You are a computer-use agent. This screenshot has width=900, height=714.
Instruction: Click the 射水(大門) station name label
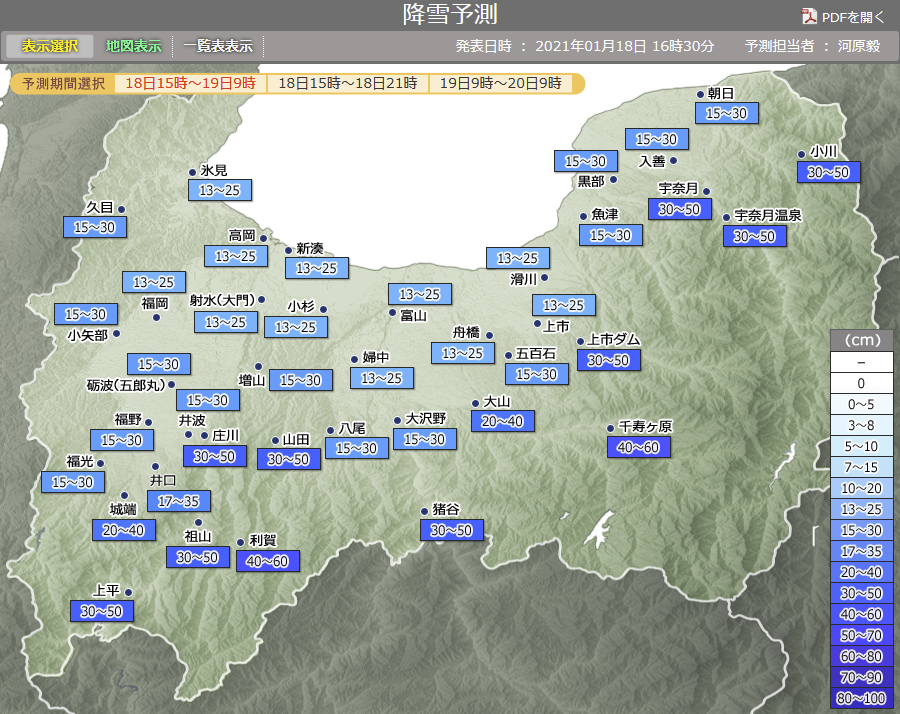pos(222,300)
